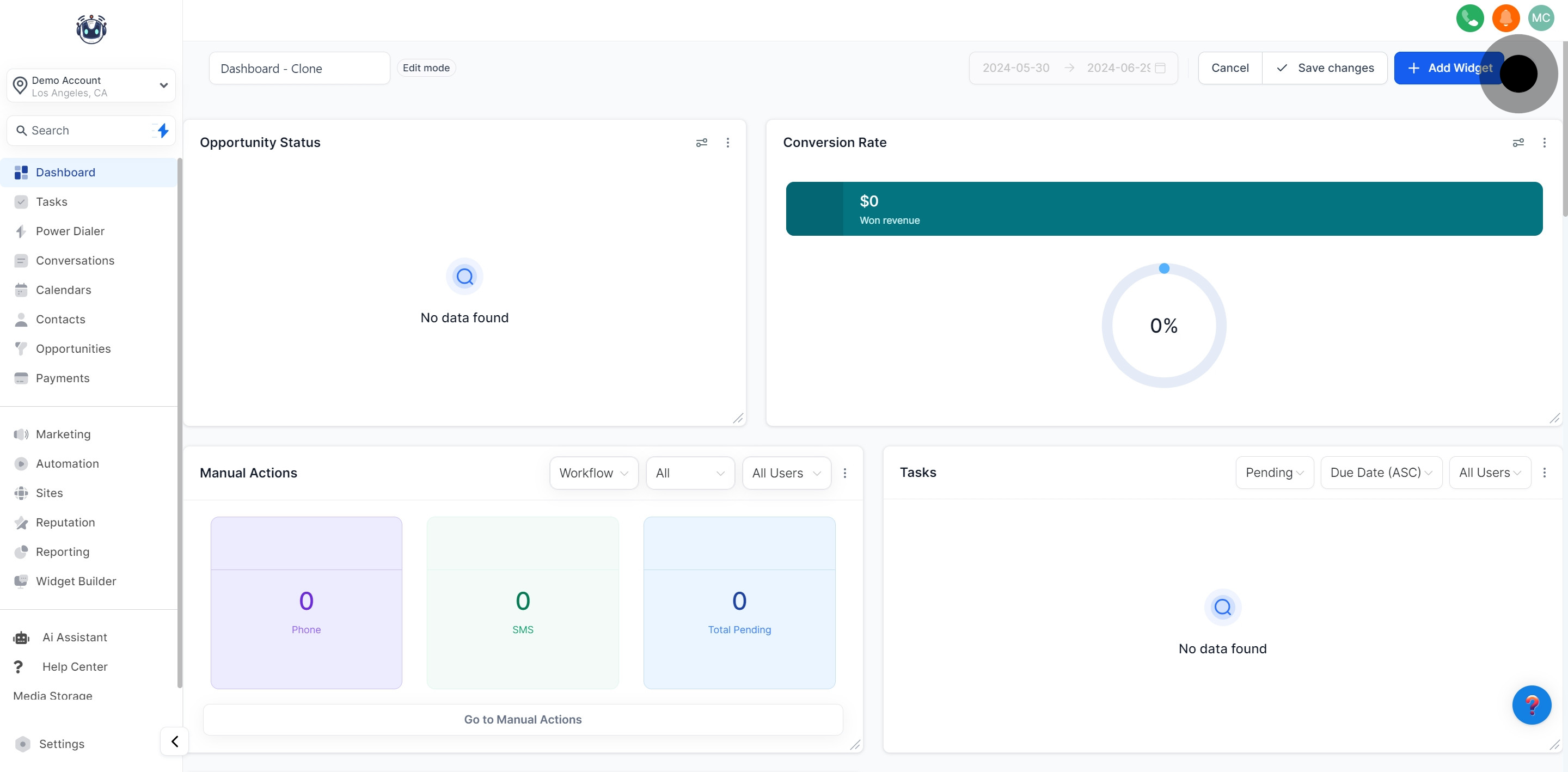Screen dimensions: 1568x772
Task: Open Due Date (ASC) sort dropdown
Action: (1381, 473)
